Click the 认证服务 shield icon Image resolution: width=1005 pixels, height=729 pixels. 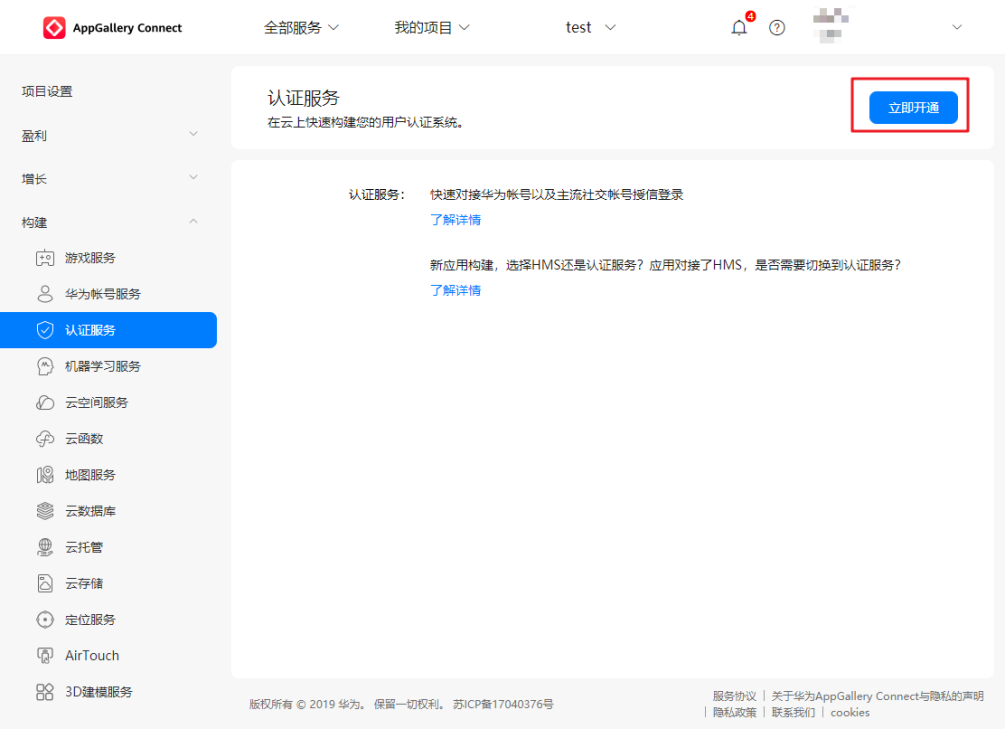[45, 330]
